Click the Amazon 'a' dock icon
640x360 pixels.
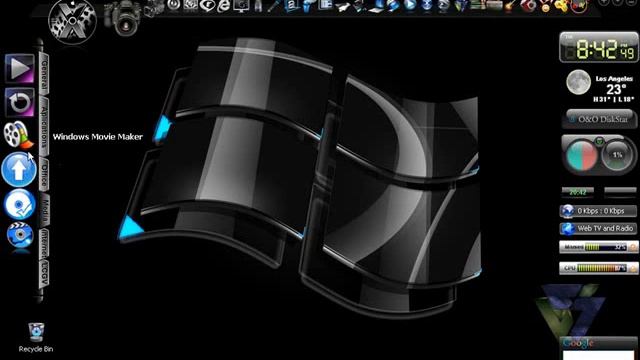pos(291,5)
